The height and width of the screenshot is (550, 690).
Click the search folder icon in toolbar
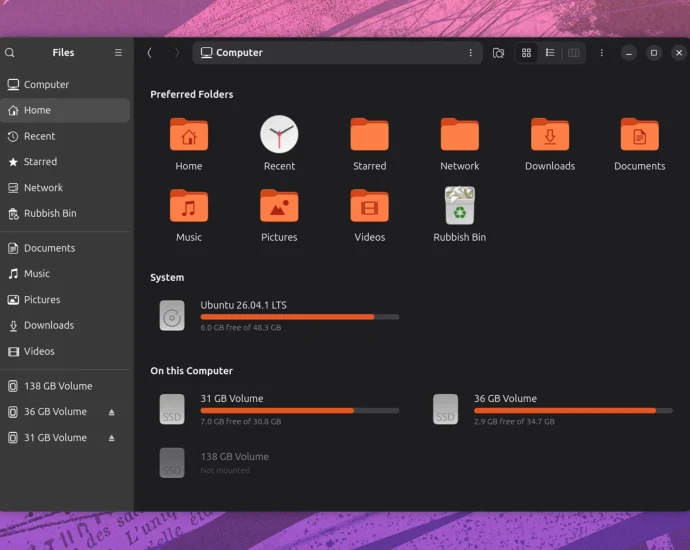tap(498, 53)
